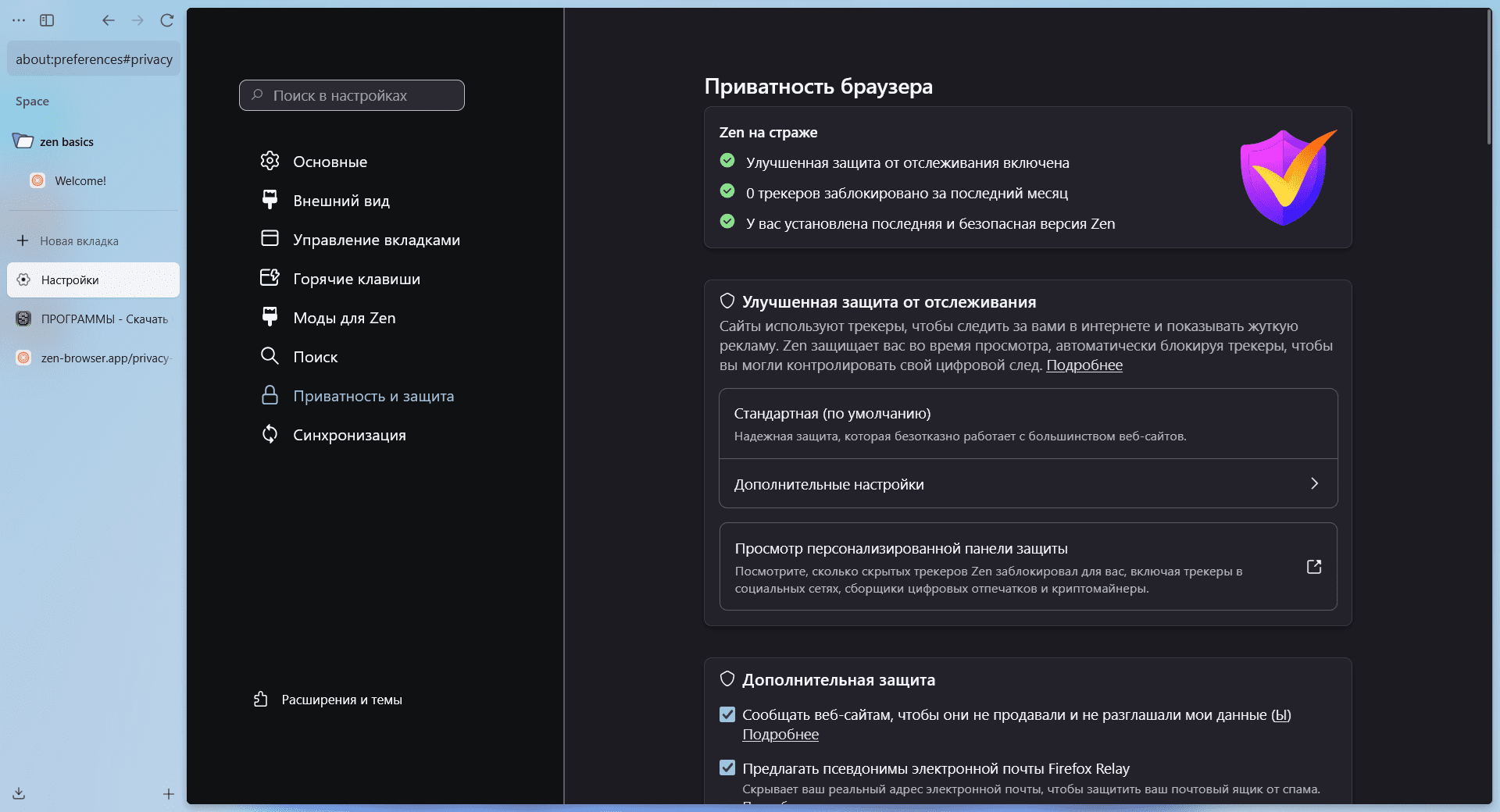Click the reload page icon
Image resolution: width=1500 pixels, height=812 pixels.
pos(166,20)
